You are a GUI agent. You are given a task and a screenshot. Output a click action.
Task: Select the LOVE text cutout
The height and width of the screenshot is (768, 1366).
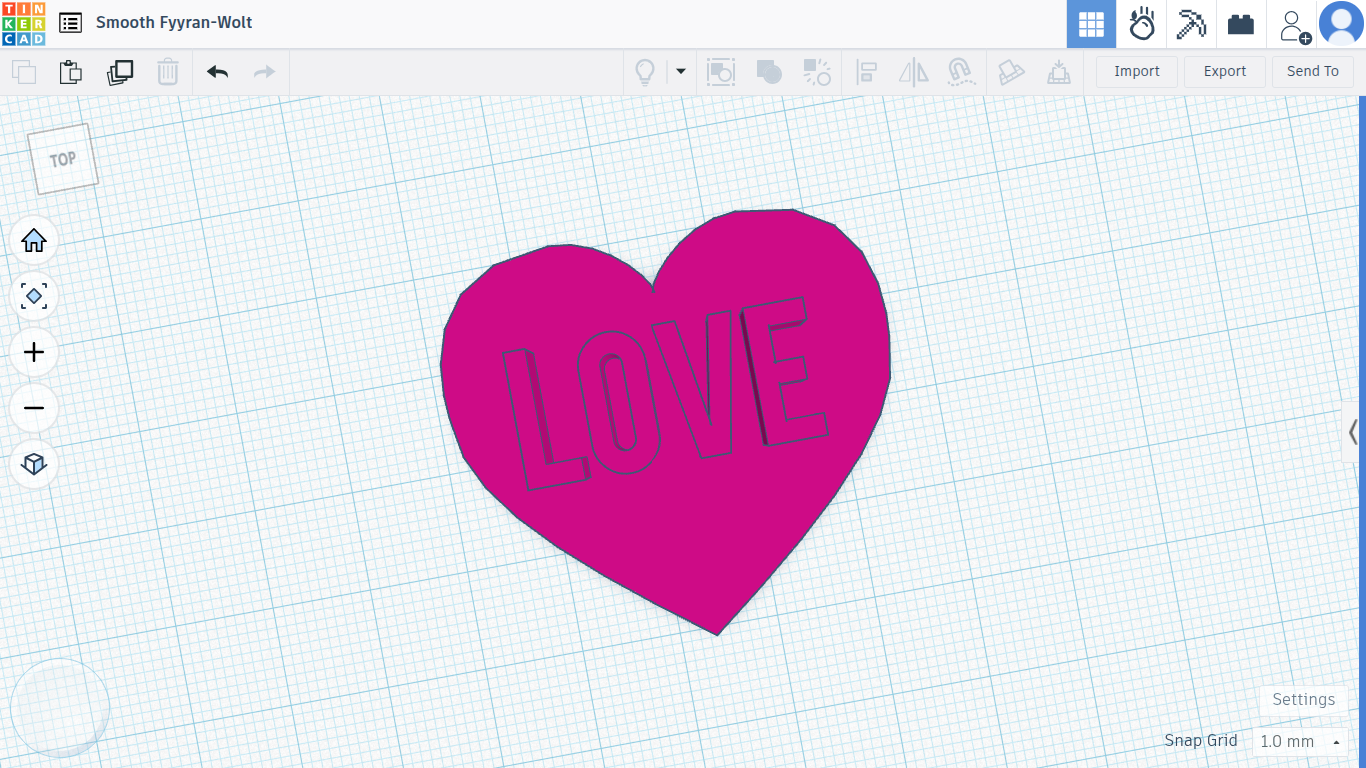(665, 393)
